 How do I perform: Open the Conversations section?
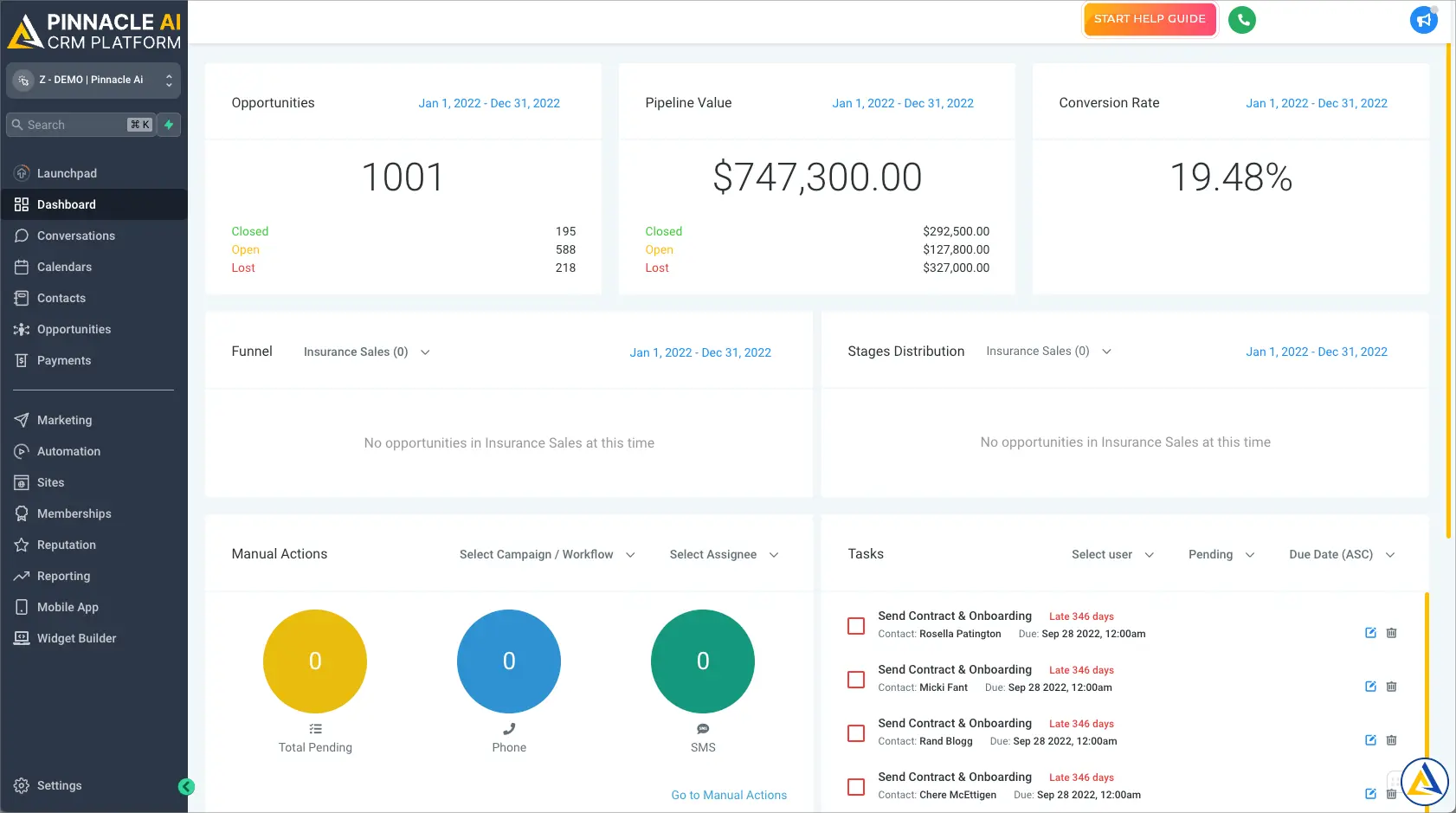tap(76, 236)
